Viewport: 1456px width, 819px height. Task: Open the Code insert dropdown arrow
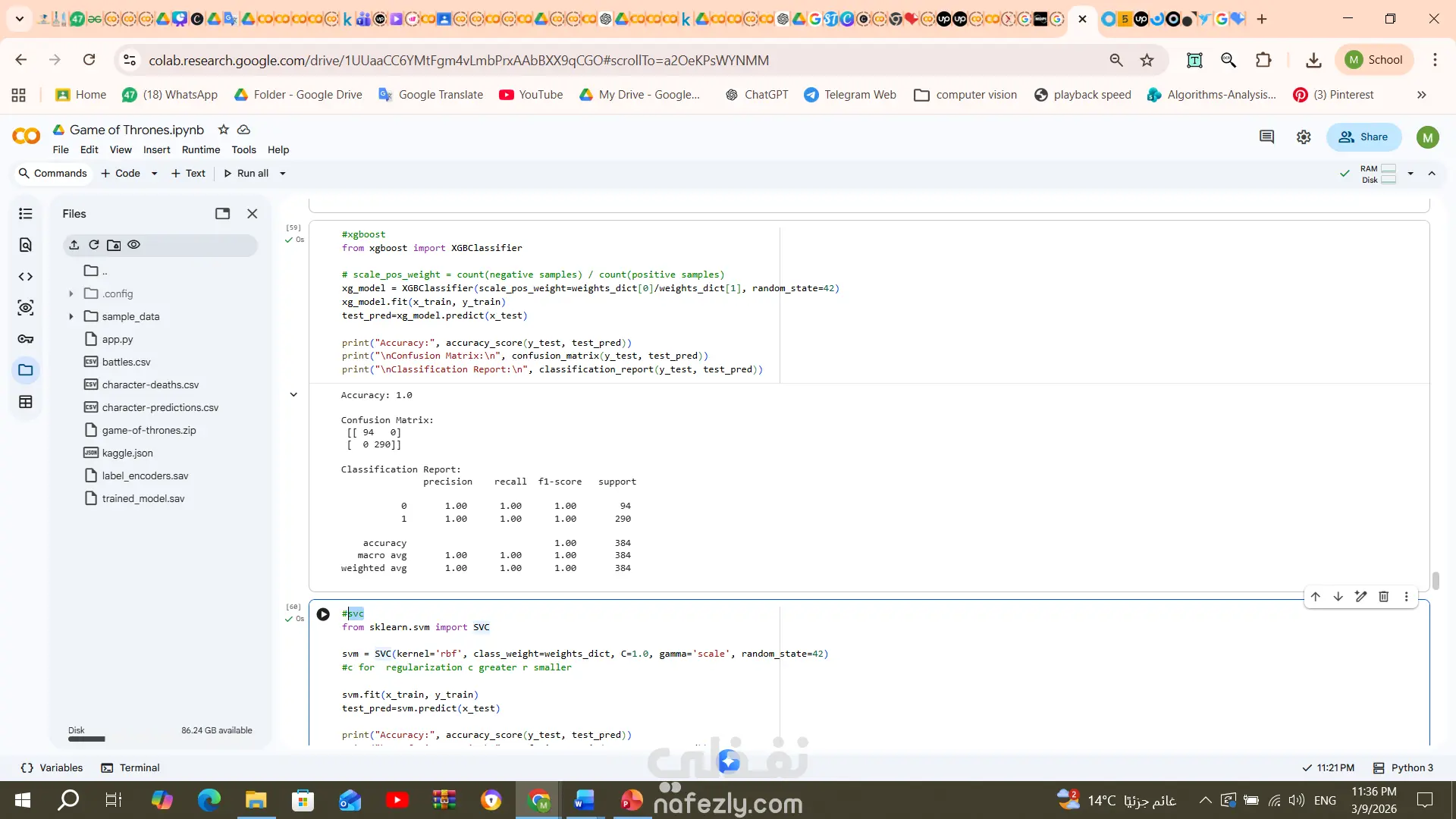pos(154,174)
